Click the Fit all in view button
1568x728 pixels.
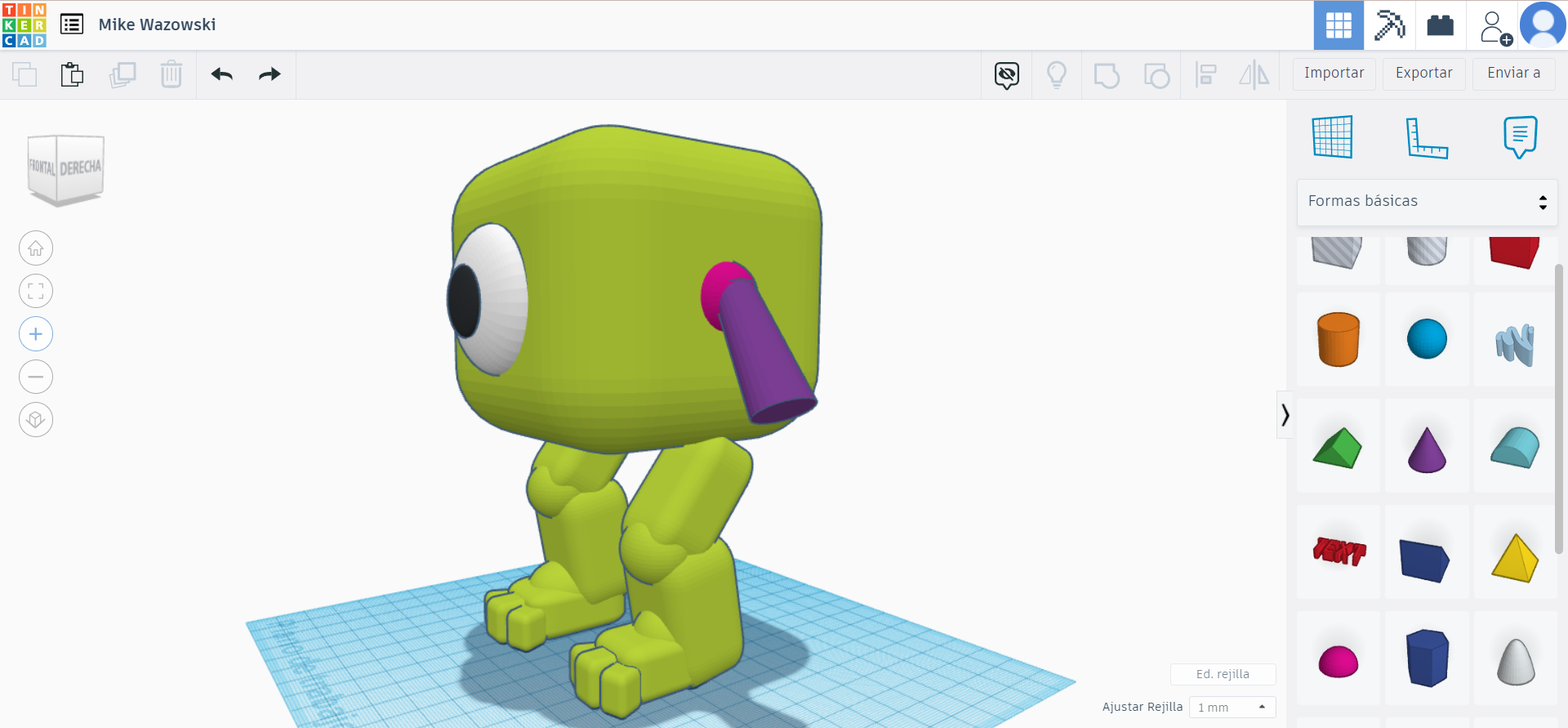pyautogui.click(x=36, y=291)
